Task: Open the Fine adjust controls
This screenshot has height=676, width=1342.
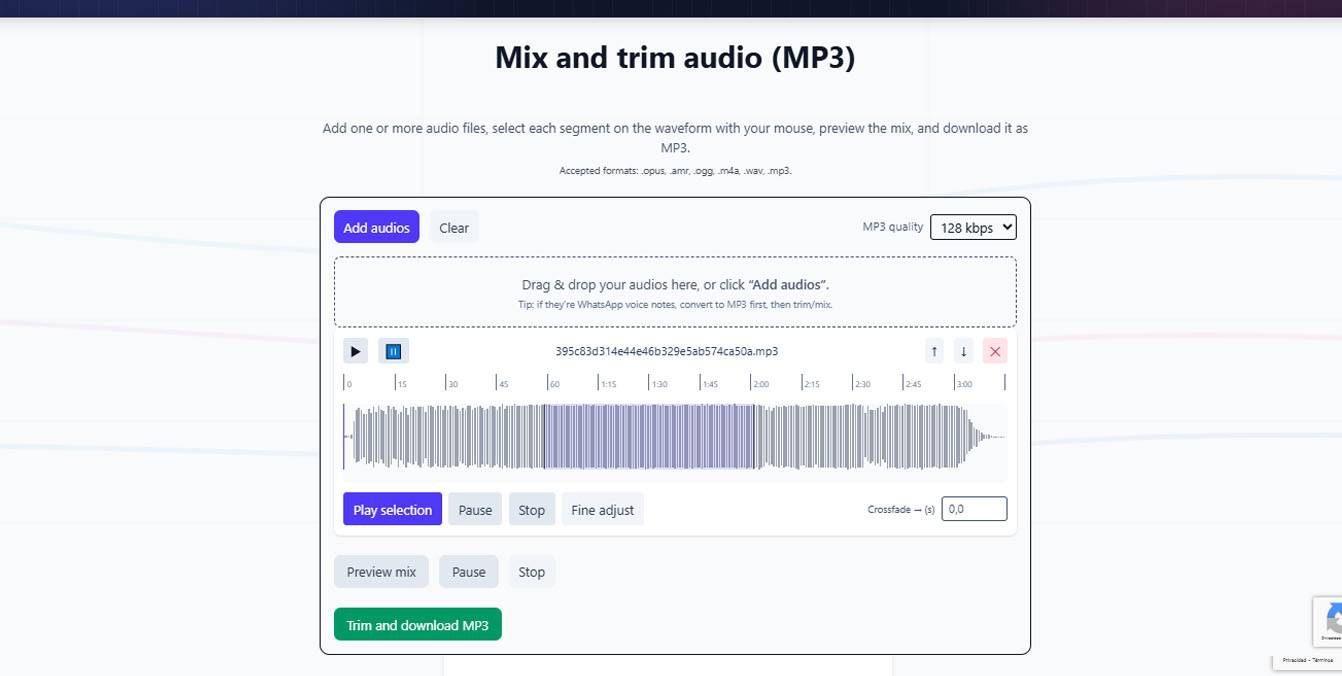Action: (x=602, y=509)
